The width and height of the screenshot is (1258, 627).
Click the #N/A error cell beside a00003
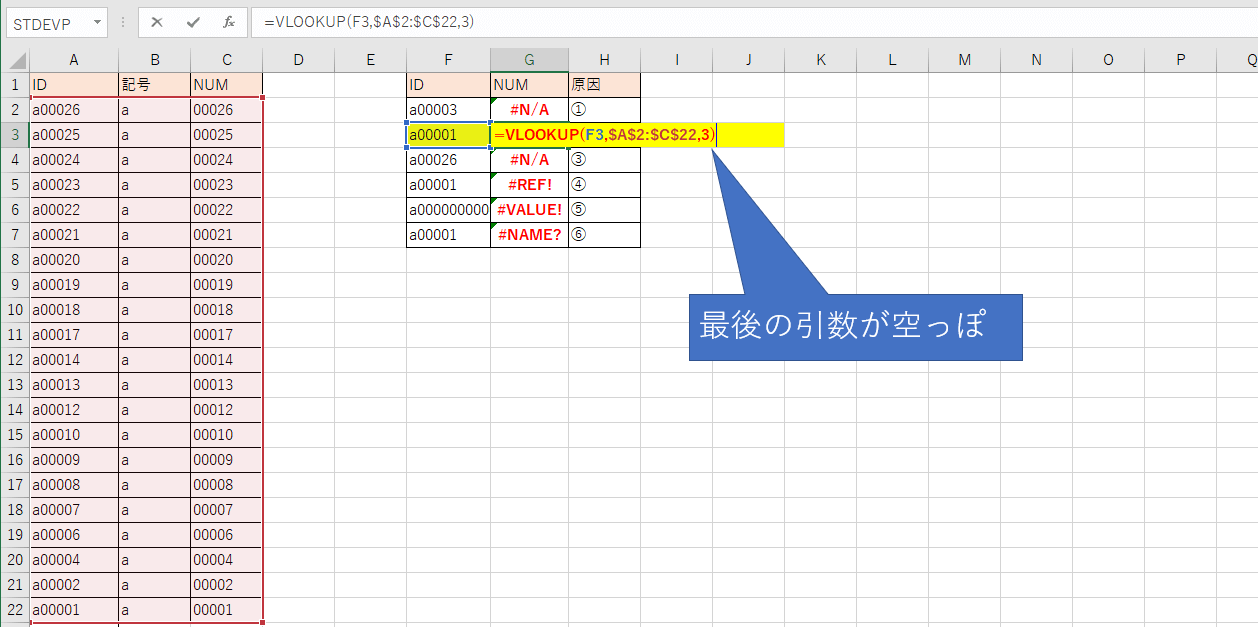pos(528,109)
